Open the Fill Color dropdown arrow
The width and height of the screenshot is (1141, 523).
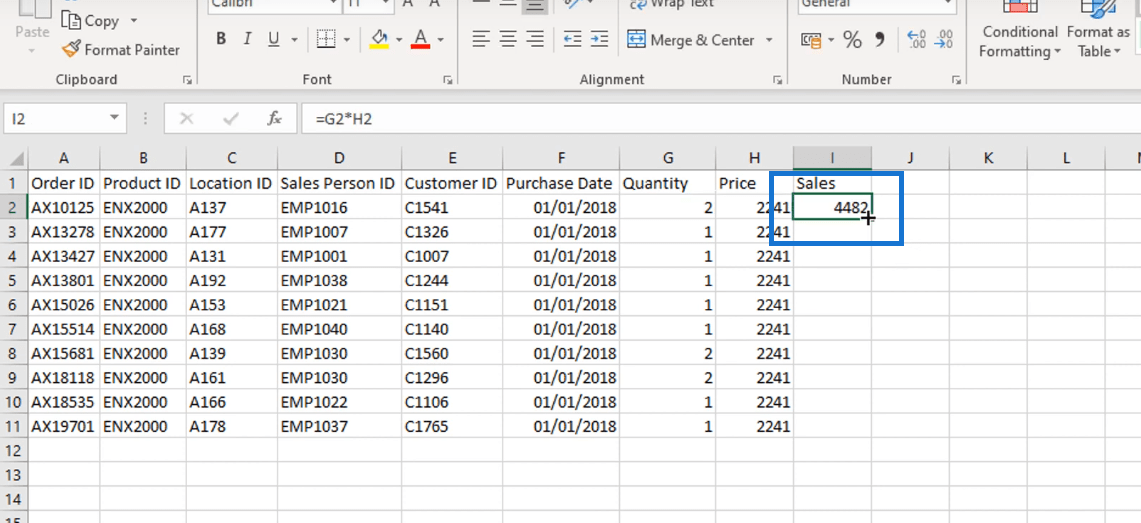[399, 39]
